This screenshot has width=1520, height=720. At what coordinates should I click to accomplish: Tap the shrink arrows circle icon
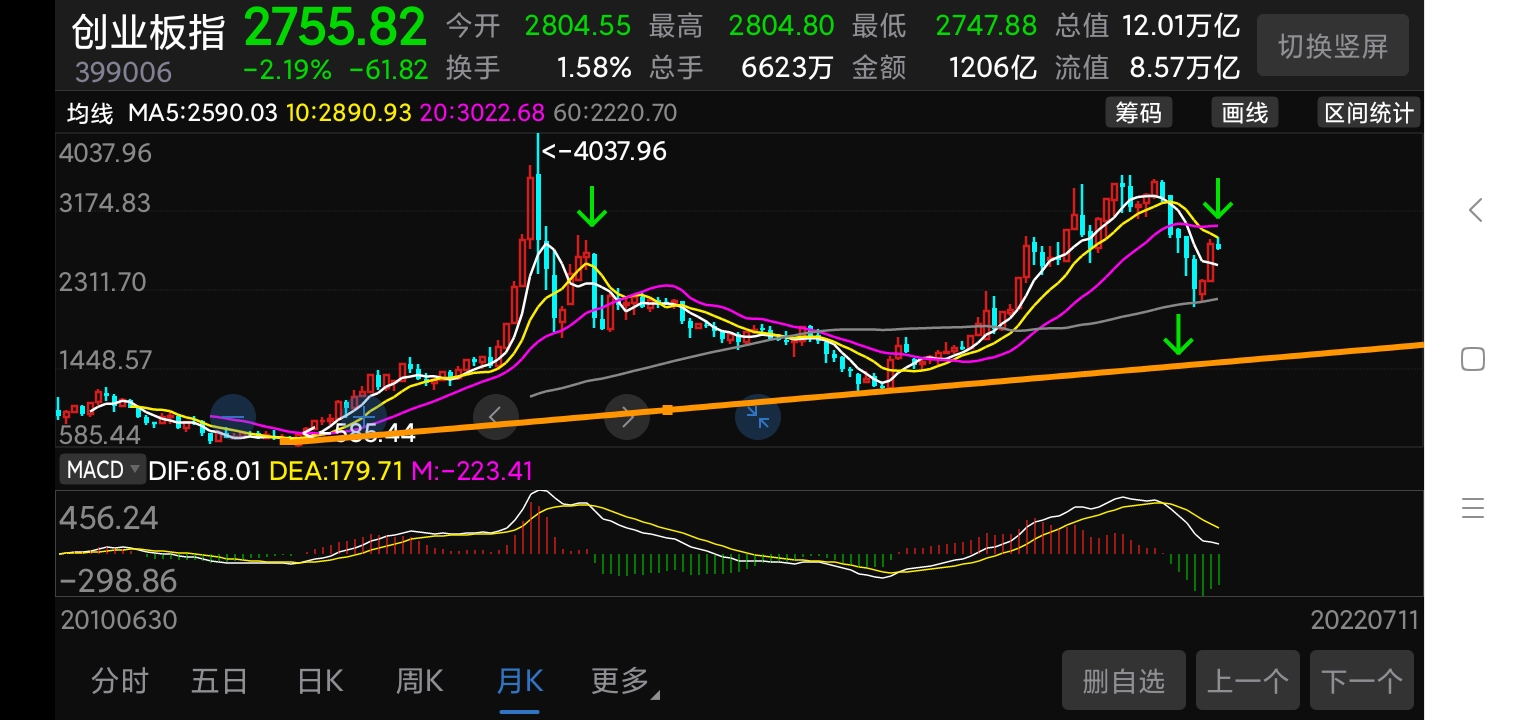758,417
